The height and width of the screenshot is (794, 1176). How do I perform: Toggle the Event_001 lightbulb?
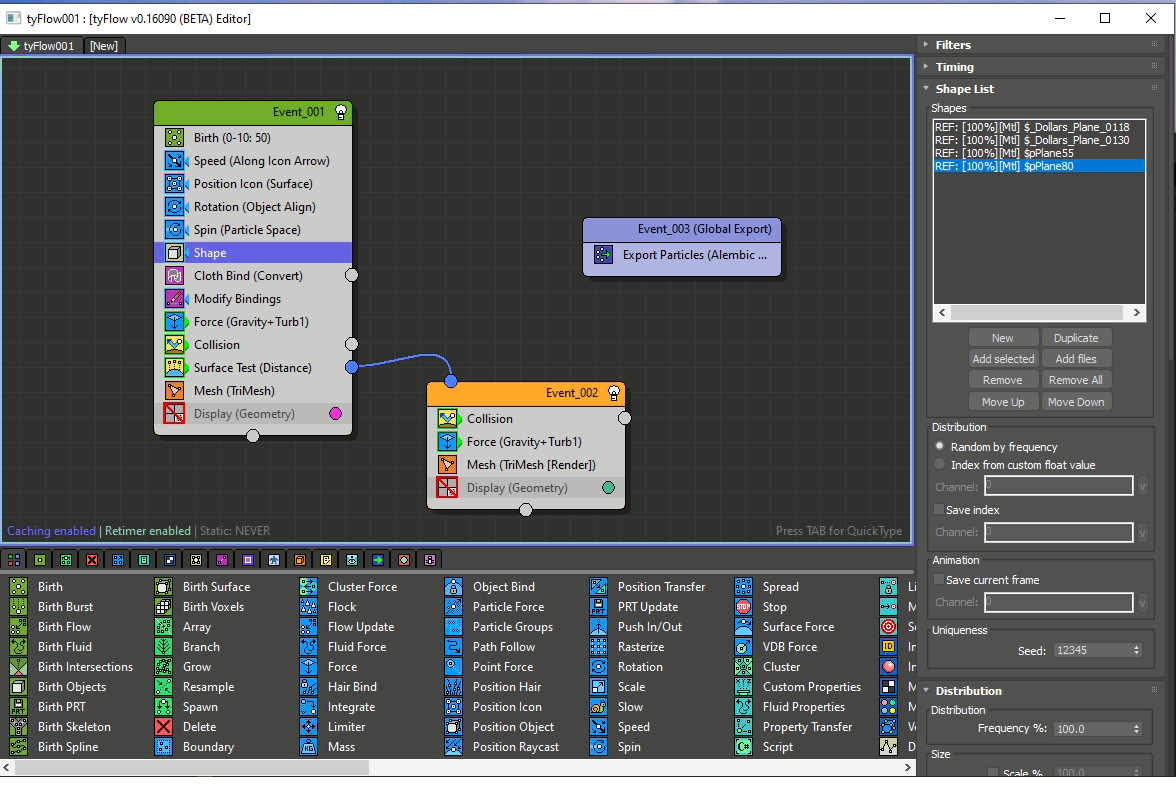(x=341, y=112)
